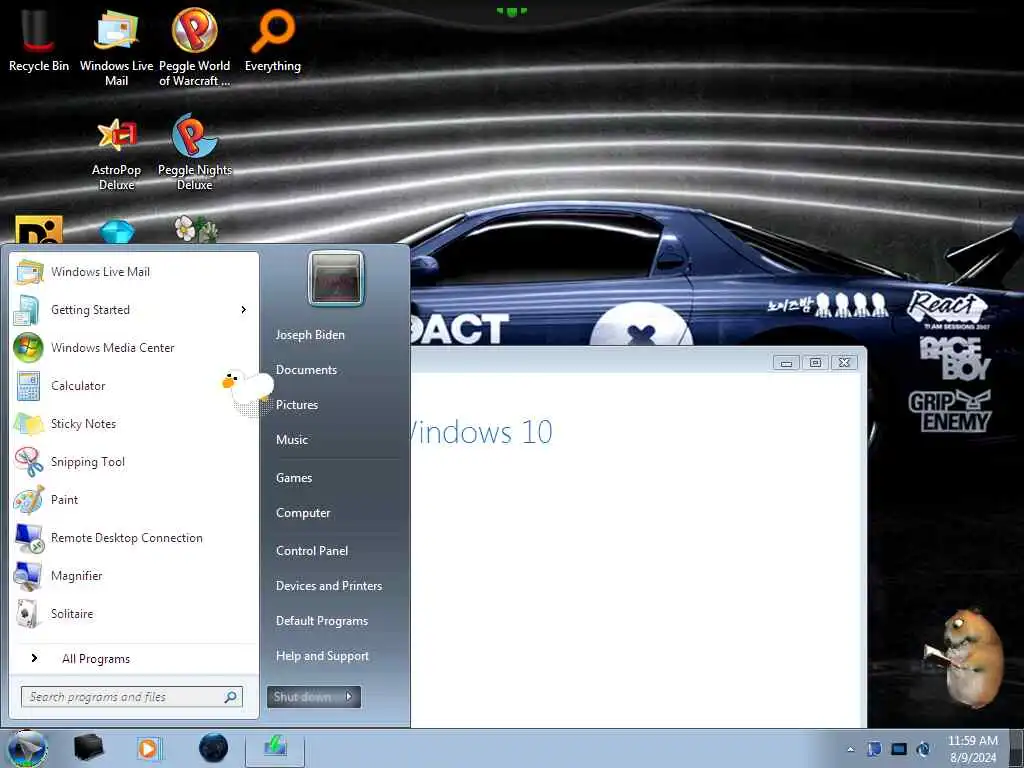Open Games from Start menu

click(x=294, y=478)
